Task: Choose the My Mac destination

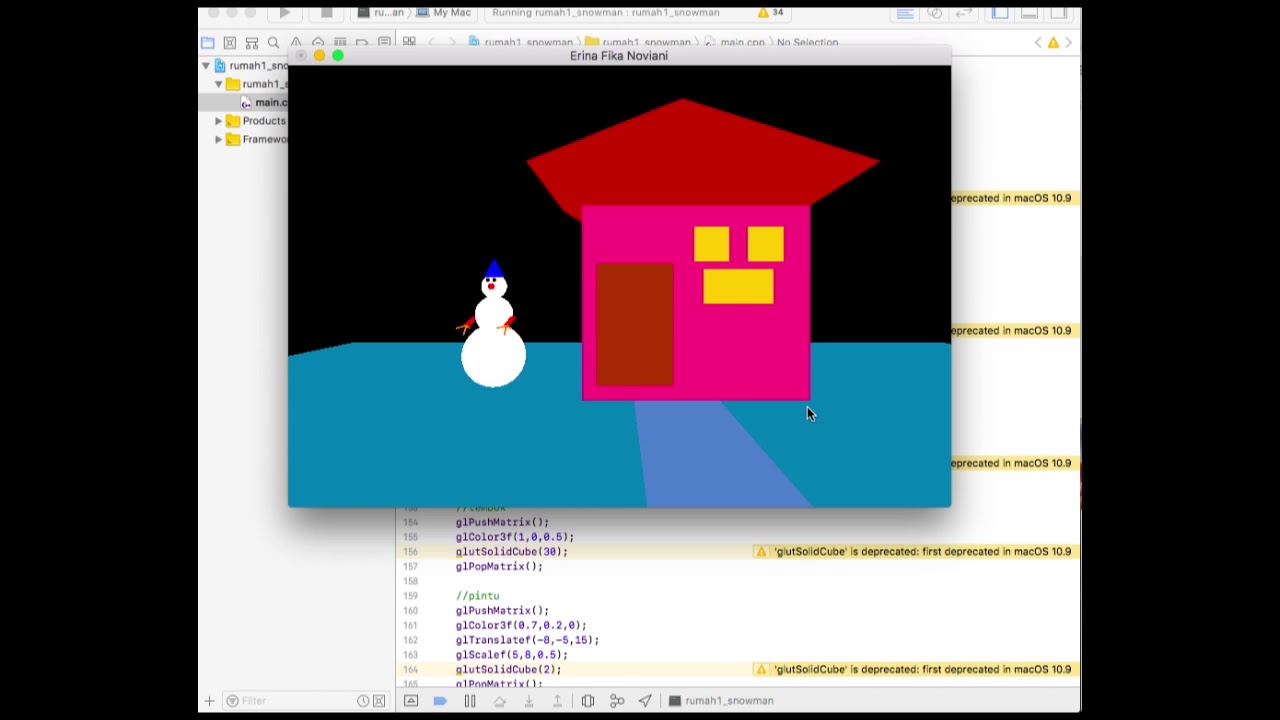Action: click(x=444, y=13)
